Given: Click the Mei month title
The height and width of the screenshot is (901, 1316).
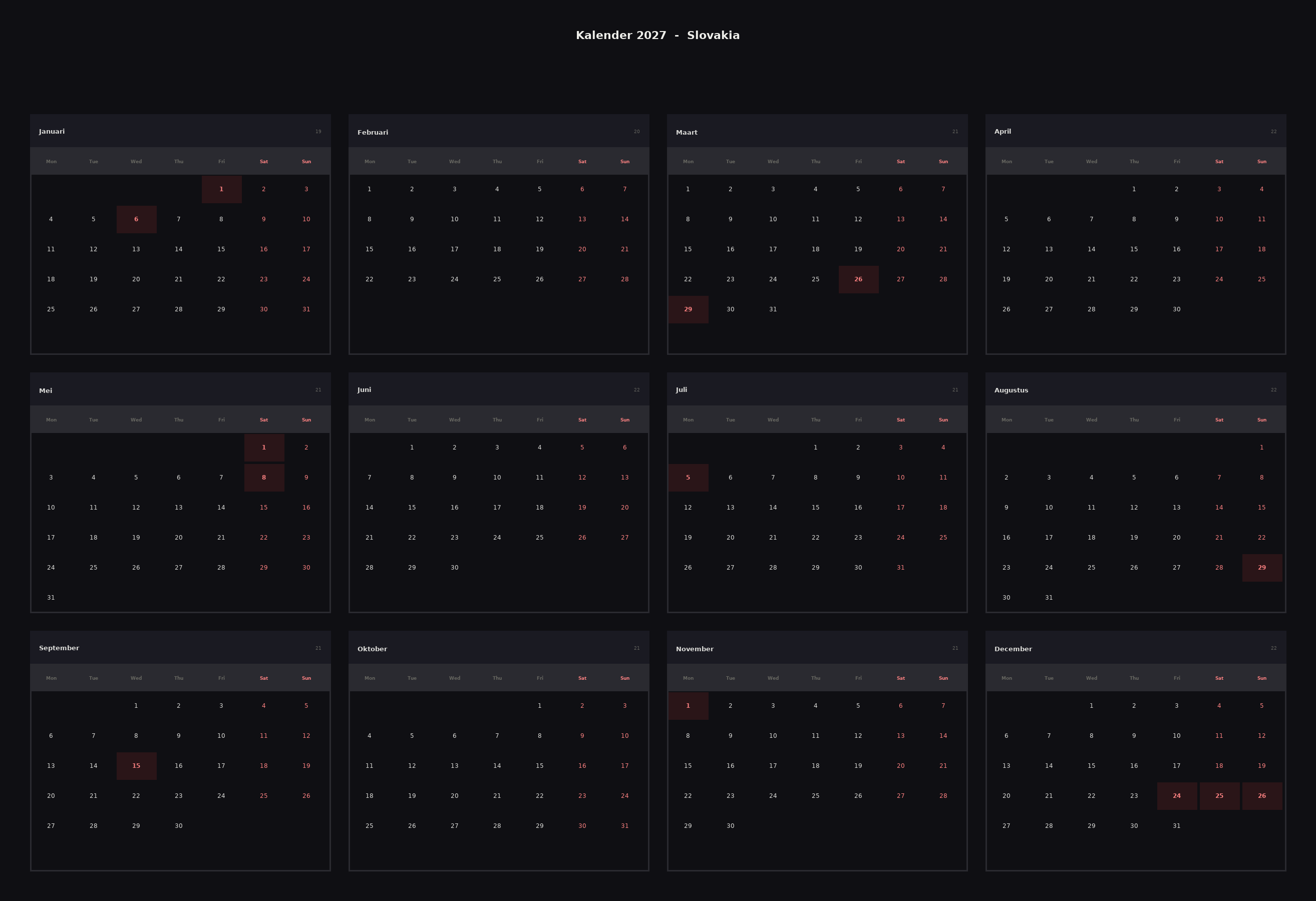Looking at the screenshot, I should 45,390.
